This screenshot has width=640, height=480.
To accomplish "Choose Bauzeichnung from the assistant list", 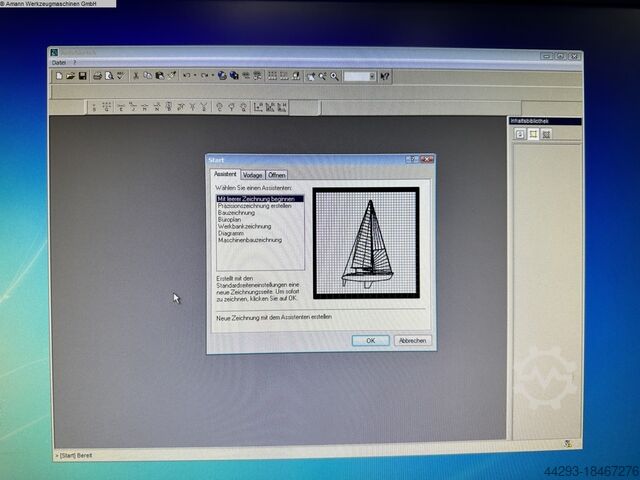I will (x=236, y=213).
